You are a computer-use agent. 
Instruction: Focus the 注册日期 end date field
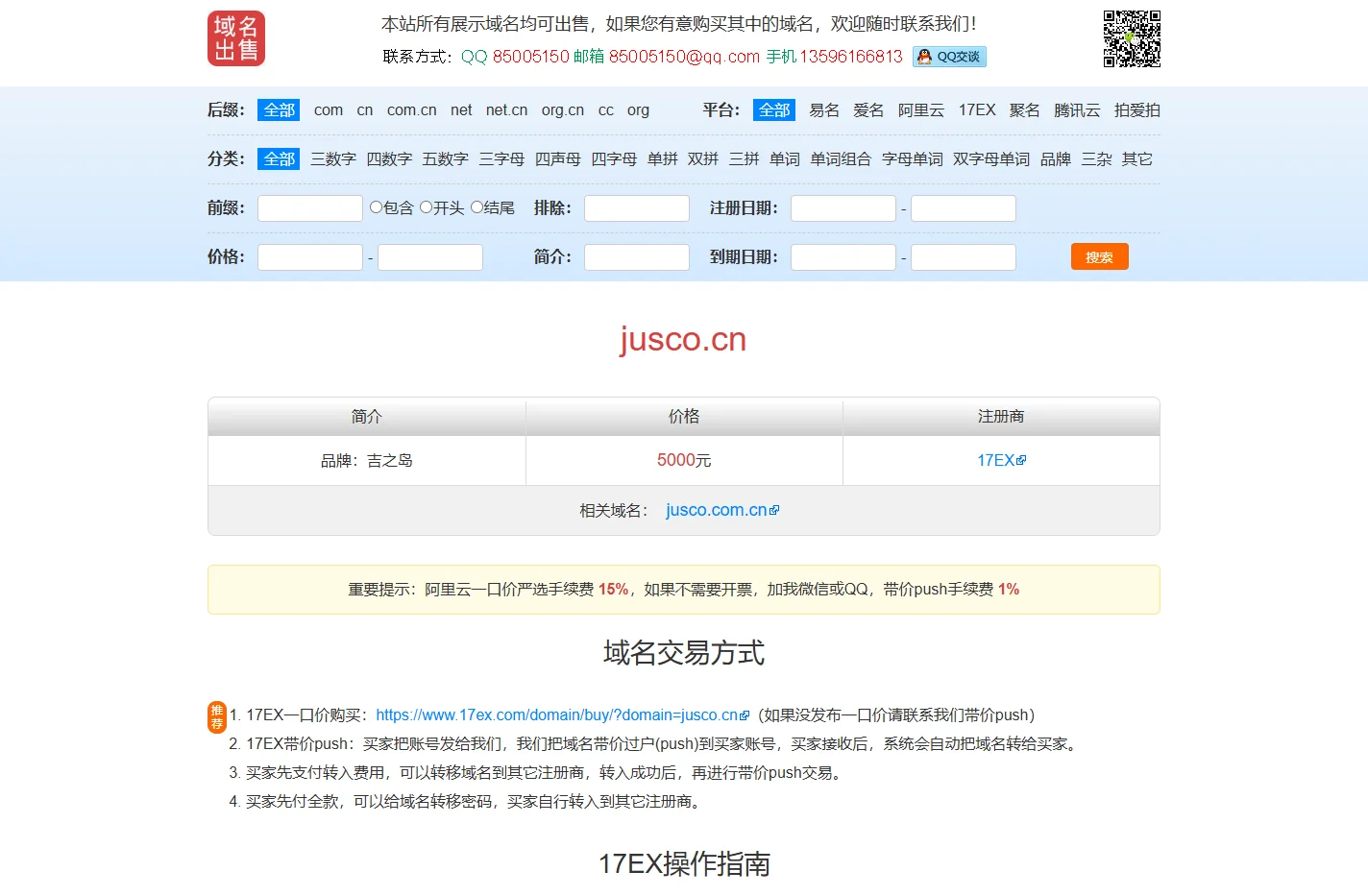(964, 208)
